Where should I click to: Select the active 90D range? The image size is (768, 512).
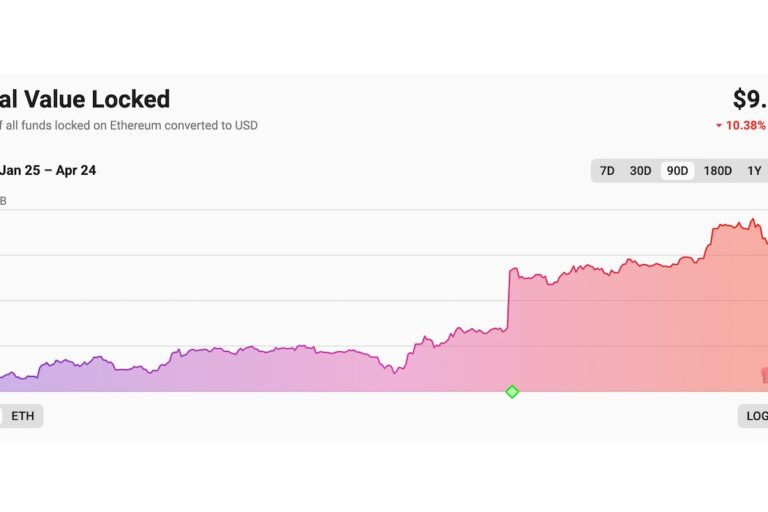(x=677, y=171)
